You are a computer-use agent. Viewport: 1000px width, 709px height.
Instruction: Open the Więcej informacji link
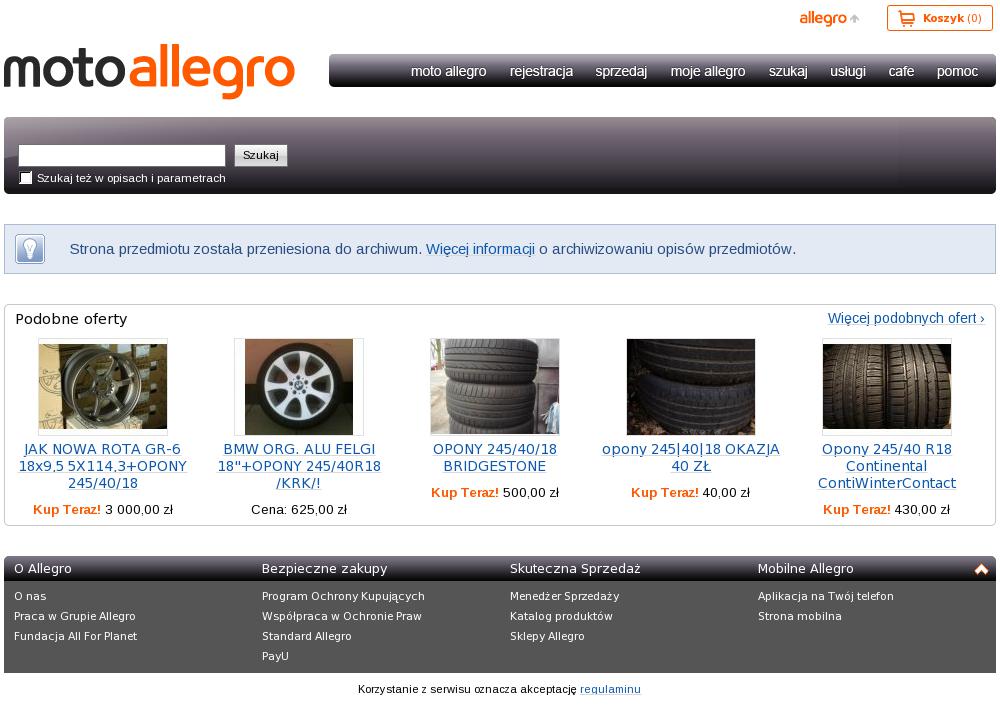480,249
